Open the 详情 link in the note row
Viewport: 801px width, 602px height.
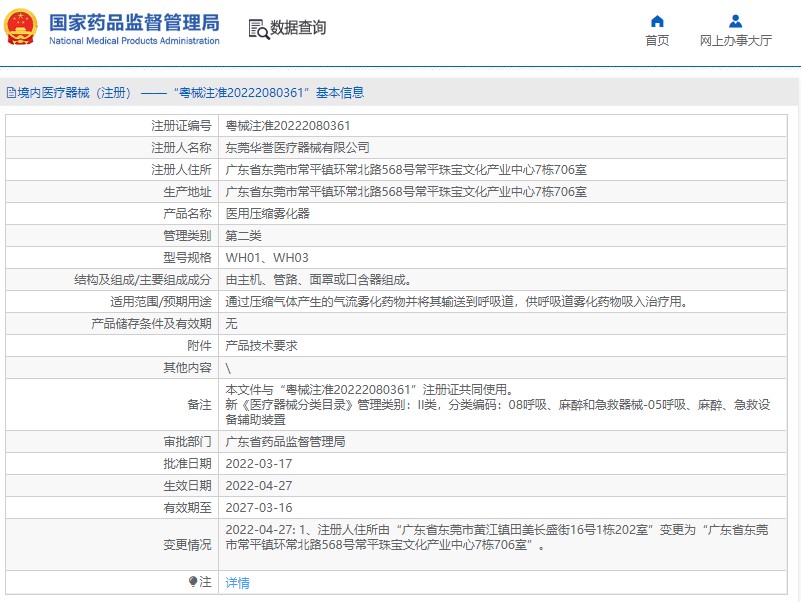237,582
